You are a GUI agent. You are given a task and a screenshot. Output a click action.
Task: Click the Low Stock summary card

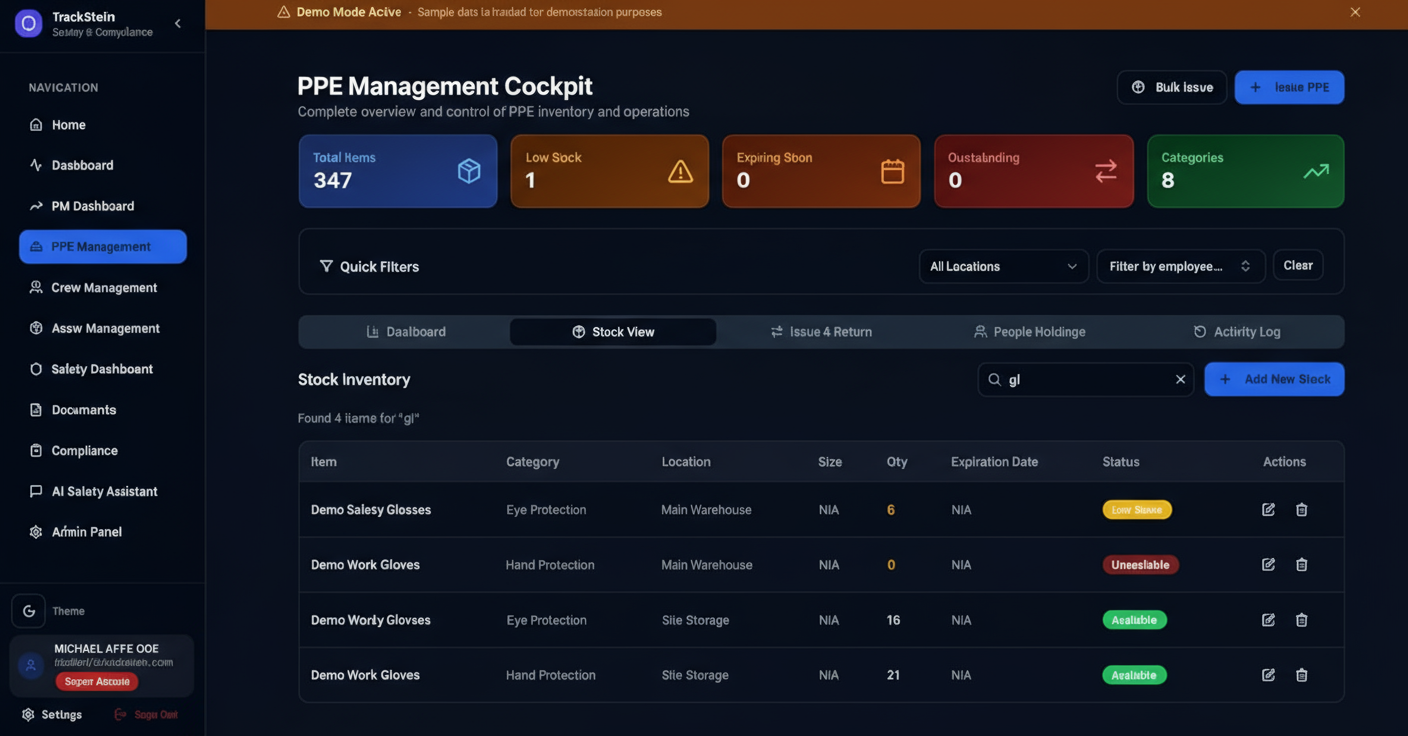[609, 171]
